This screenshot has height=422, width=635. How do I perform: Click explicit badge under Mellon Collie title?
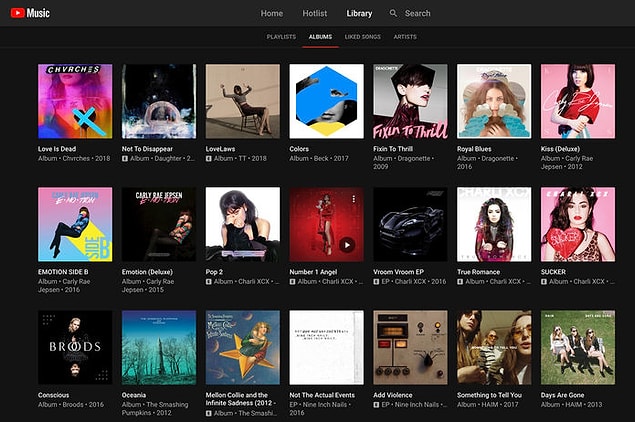[x=209, y=413]
